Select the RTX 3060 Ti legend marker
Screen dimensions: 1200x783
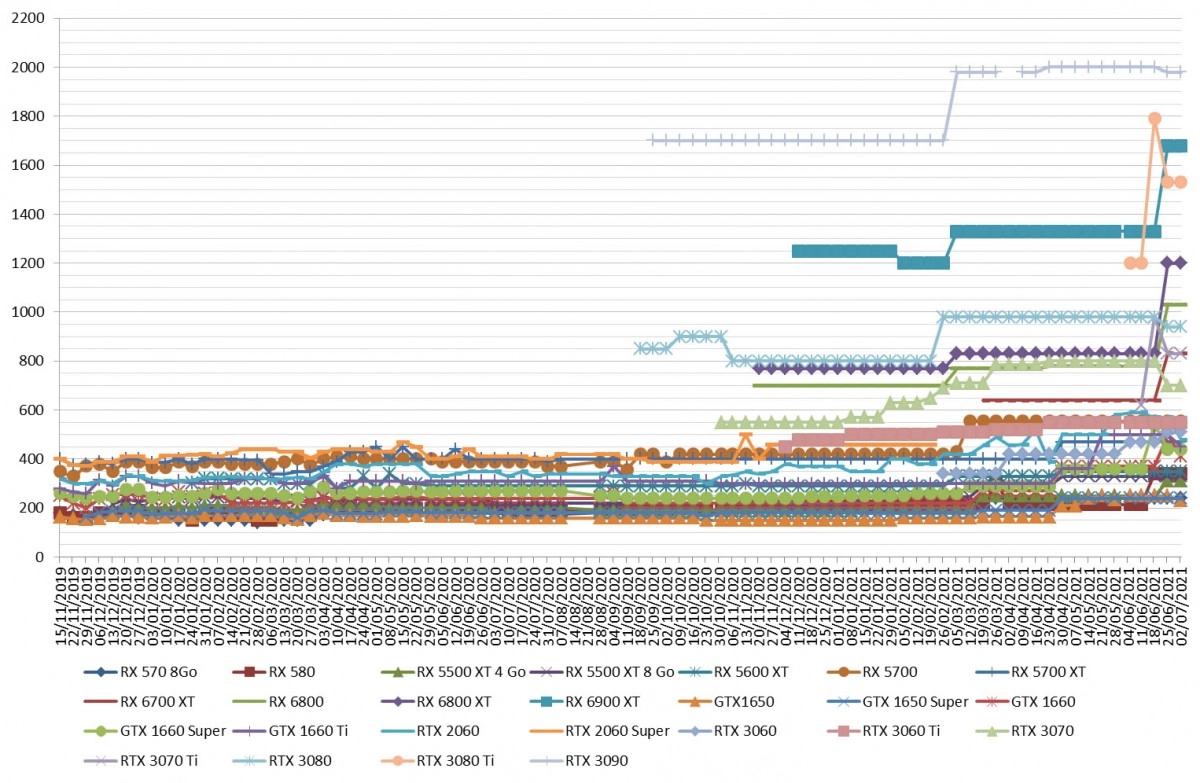846,731
